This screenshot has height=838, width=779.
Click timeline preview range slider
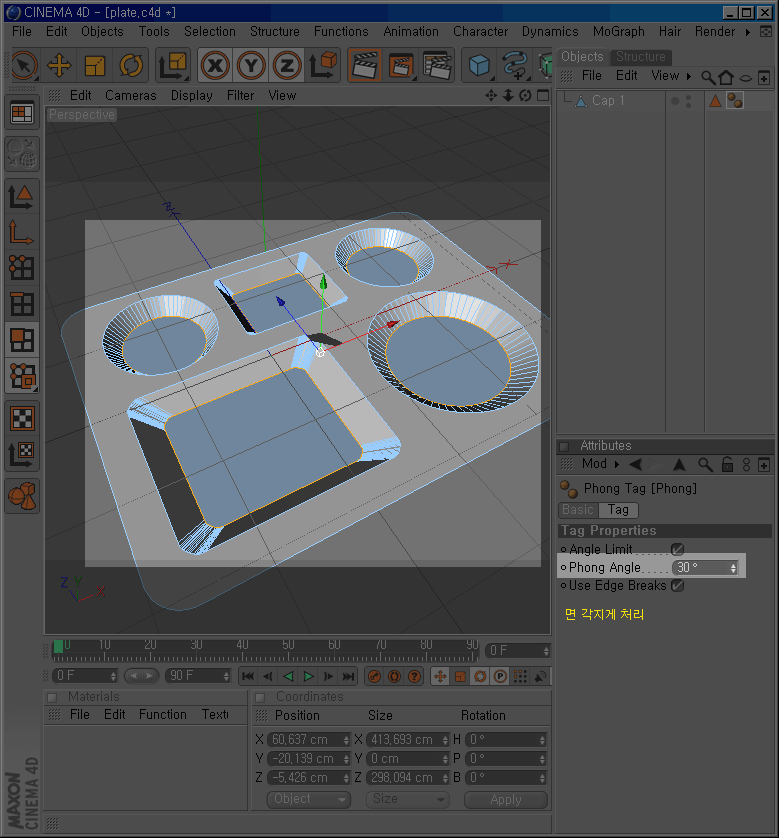point(142,676)
